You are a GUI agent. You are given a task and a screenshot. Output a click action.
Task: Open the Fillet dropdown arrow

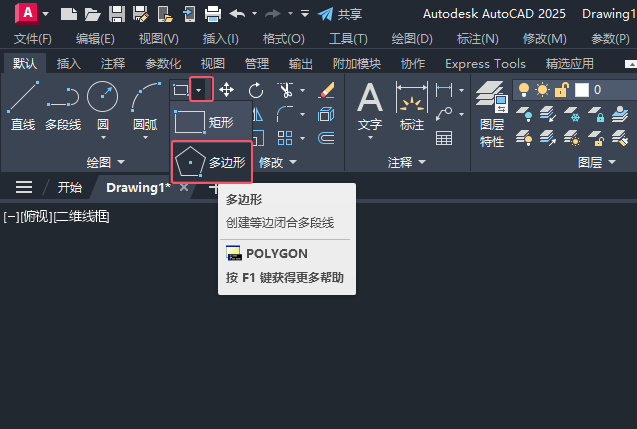[302, 115]
